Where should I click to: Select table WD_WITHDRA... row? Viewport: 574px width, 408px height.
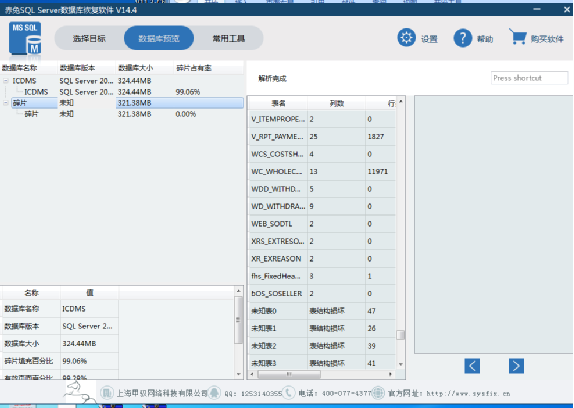tap(322, 206)
